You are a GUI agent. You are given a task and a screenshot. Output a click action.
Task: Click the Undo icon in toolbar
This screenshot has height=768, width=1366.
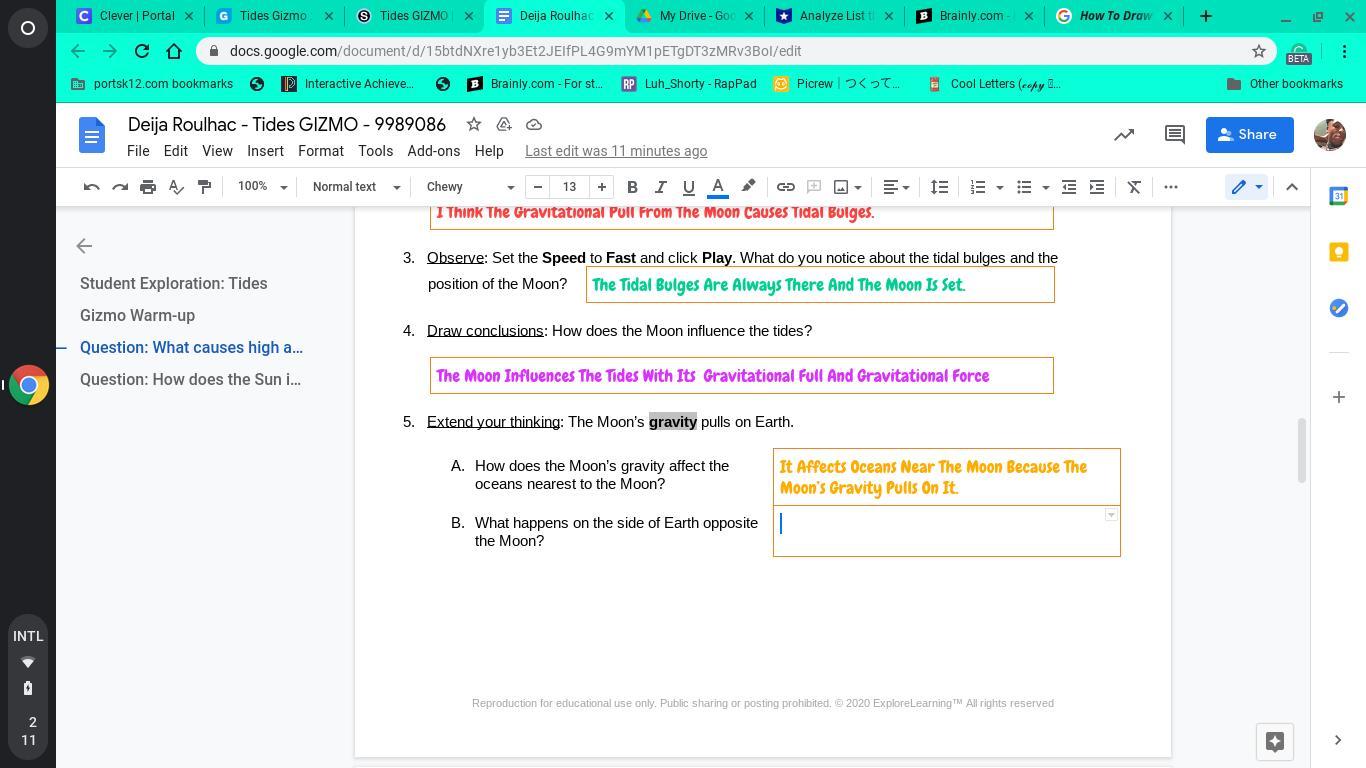click(91, 187)
